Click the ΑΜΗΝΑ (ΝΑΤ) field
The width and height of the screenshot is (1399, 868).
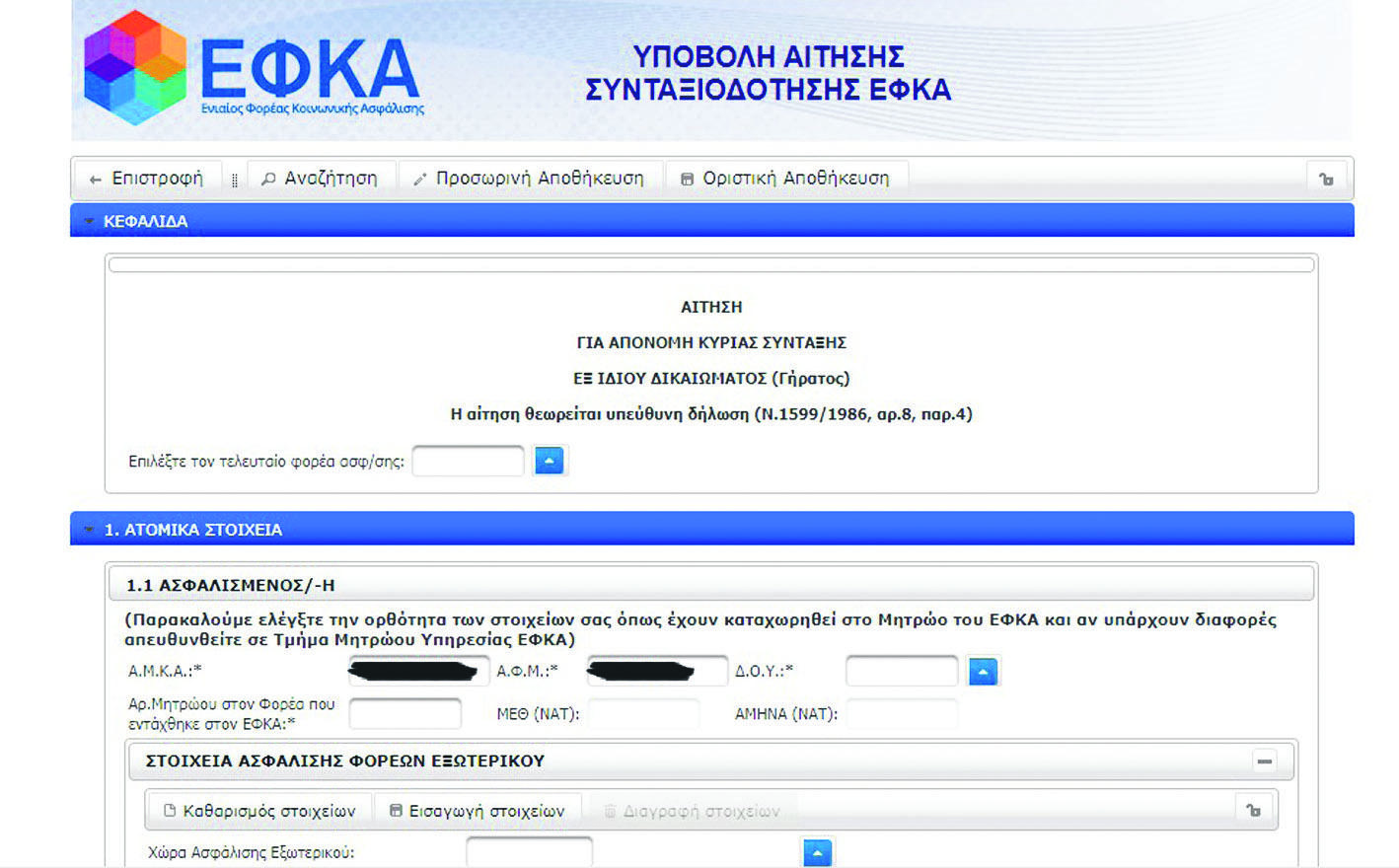[x=902, y=713]
